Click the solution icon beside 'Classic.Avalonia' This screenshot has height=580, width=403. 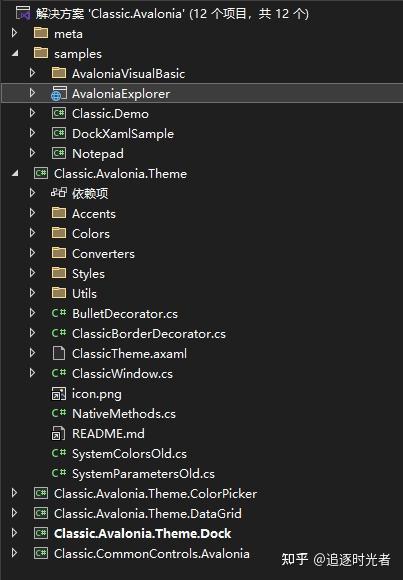click(23, 13)
